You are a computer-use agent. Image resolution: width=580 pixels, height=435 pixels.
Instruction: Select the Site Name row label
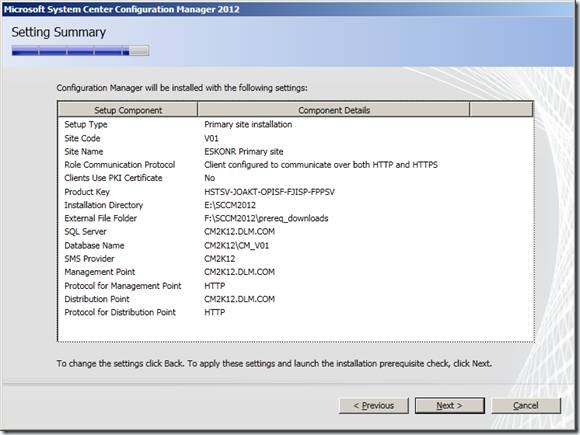(x=84, y=152)
